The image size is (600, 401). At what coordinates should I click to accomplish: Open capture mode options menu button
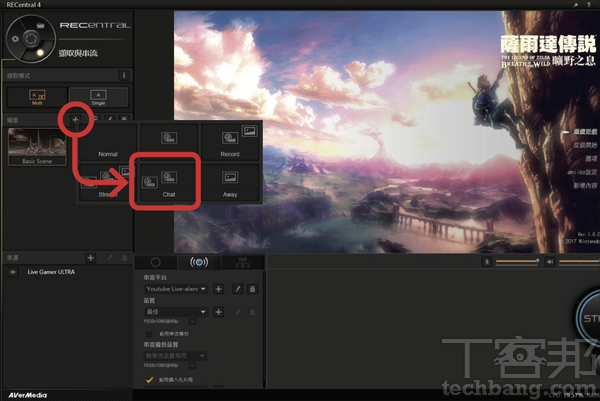[x=123, y=74]
